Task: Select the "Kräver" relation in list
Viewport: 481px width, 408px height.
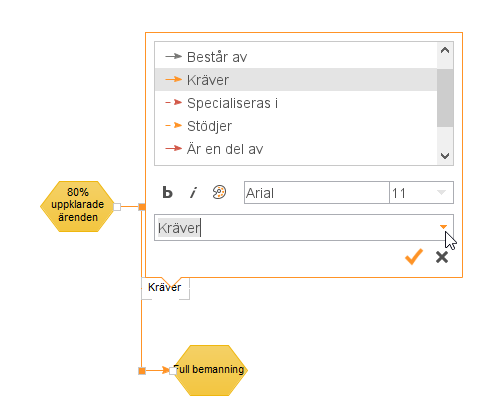Action: (x=296, y=80)
